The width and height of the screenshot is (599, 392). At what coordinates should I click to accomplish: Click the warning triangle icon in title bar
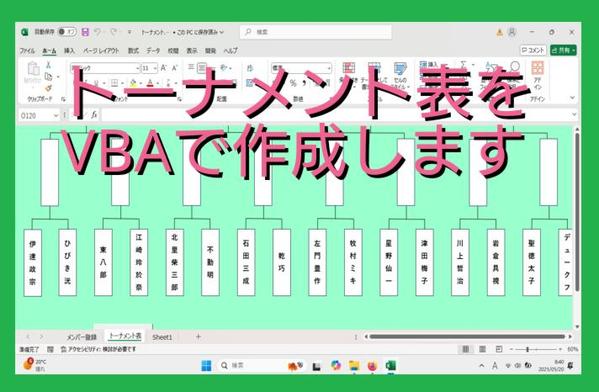[499, 32]
